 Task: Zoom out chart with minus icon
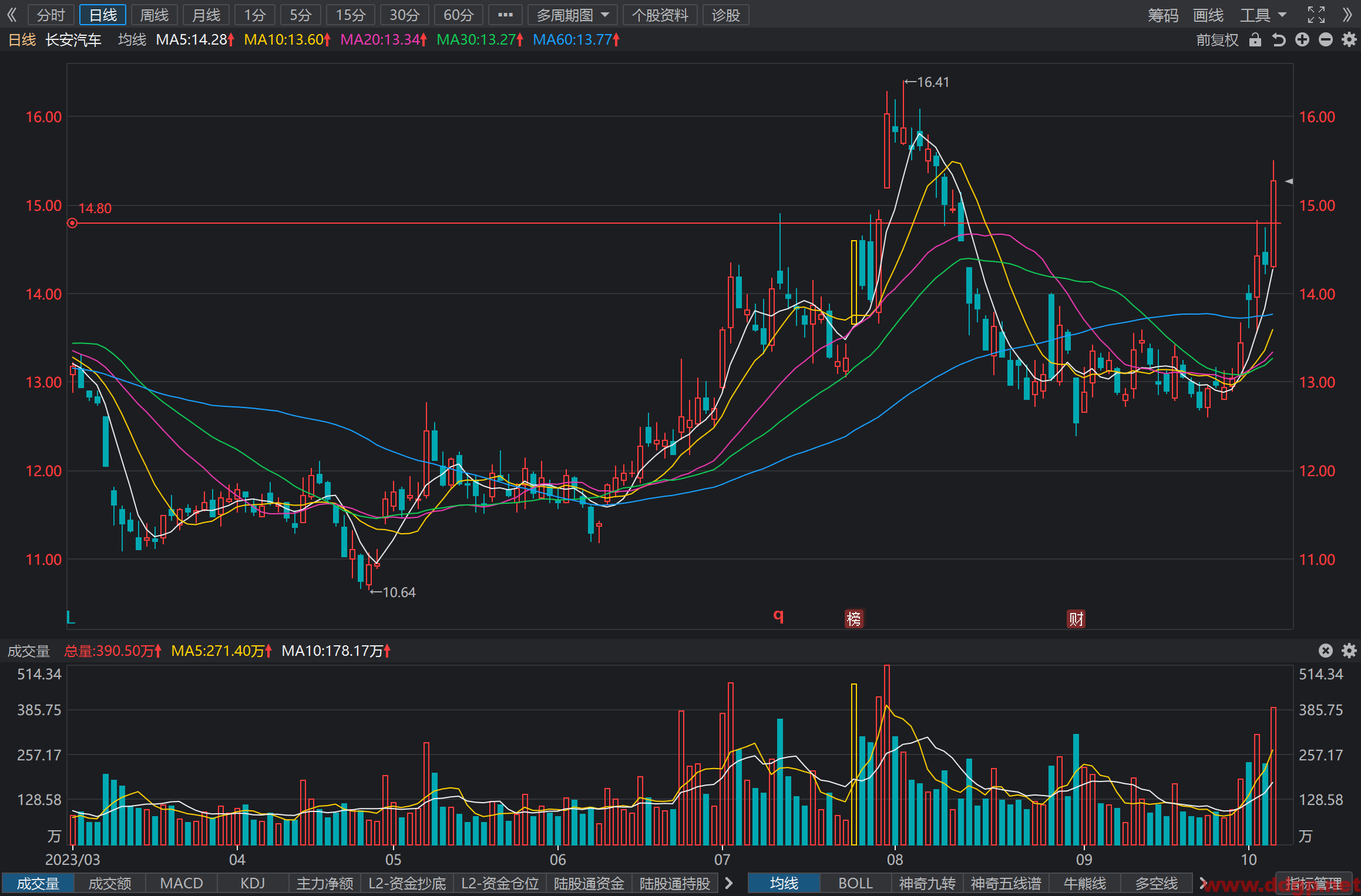point(1326,40)
